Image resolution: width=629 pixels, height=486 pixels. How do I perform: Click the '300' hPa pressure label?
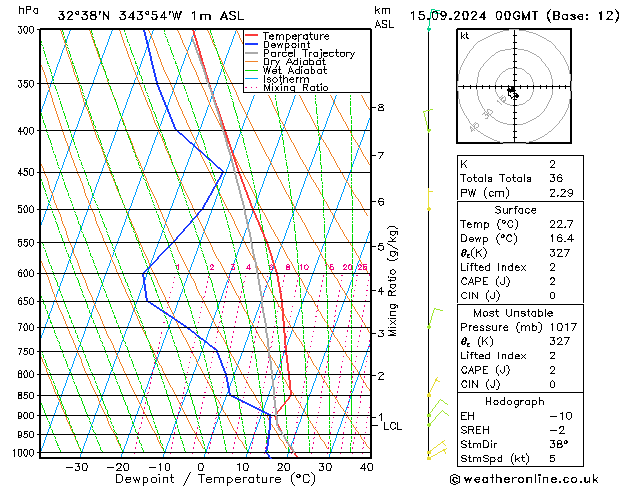[28, 30]
